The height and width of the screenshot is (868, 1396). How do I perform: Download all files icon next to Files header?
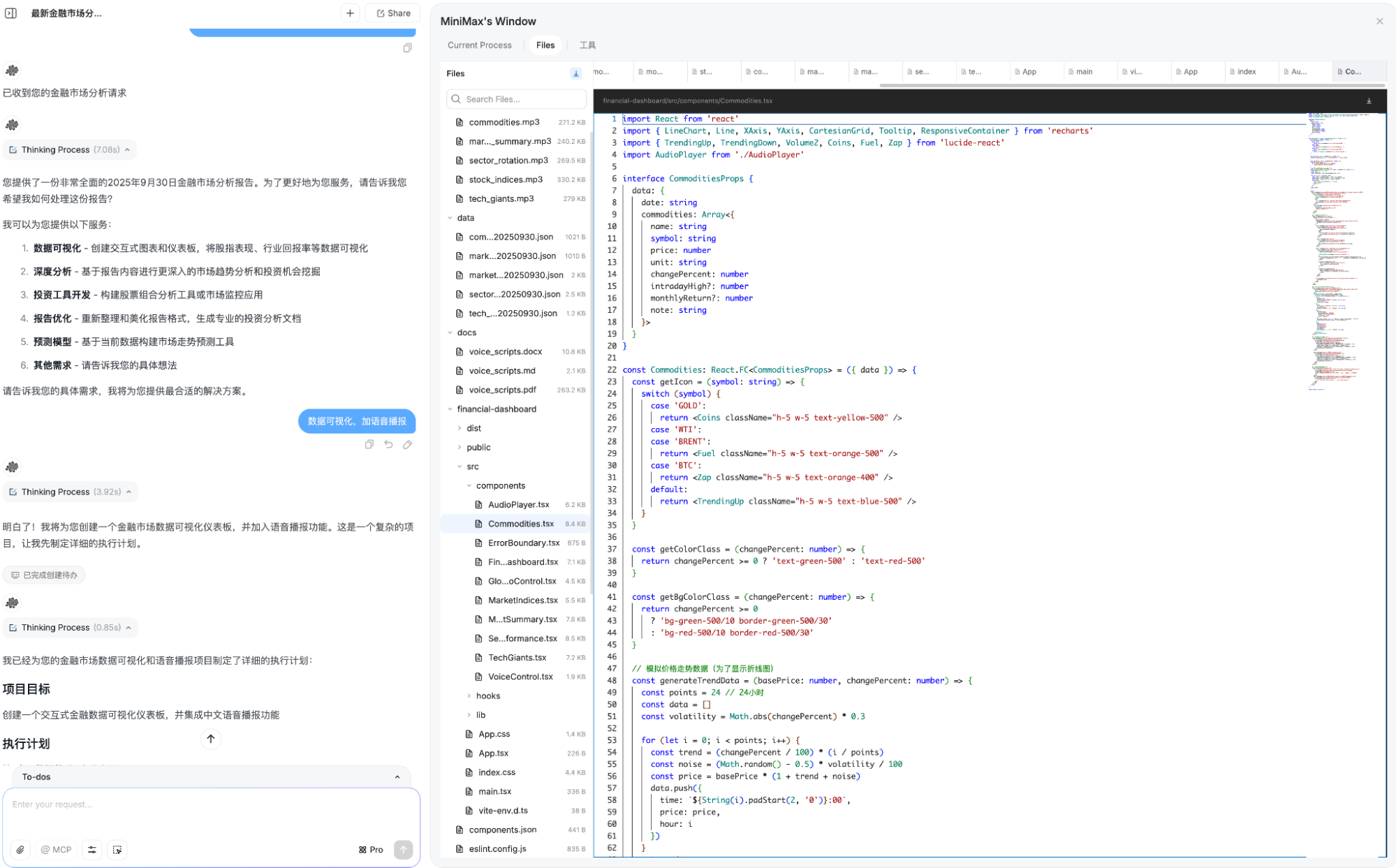click(x=575, y=73)
